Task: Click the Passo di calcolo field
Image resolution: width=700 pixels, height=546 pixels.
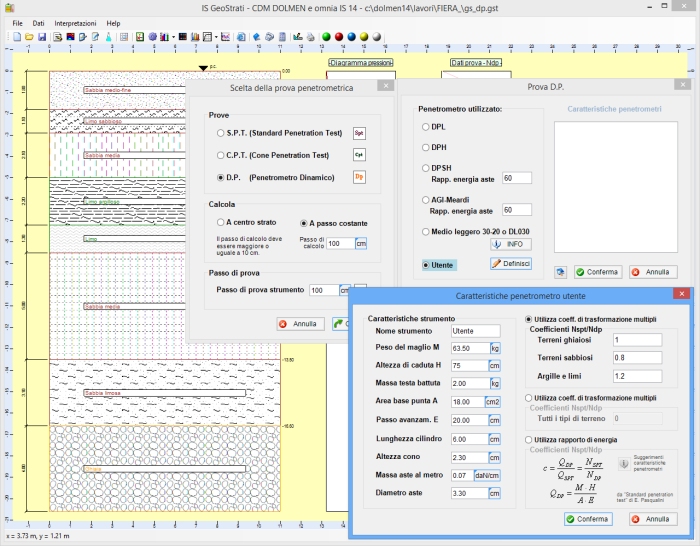Action: tap(340, 244)
